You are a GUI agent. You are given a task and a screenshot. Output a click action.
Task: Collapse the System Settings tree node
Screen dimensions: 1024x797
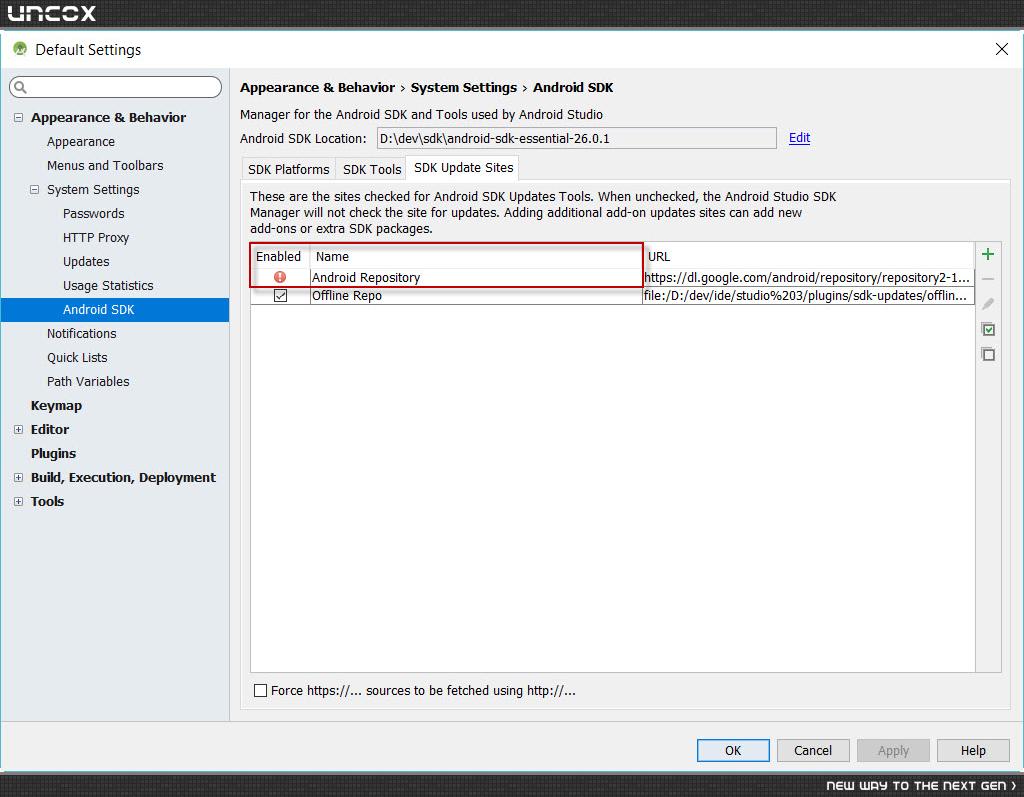coord(35,189)
